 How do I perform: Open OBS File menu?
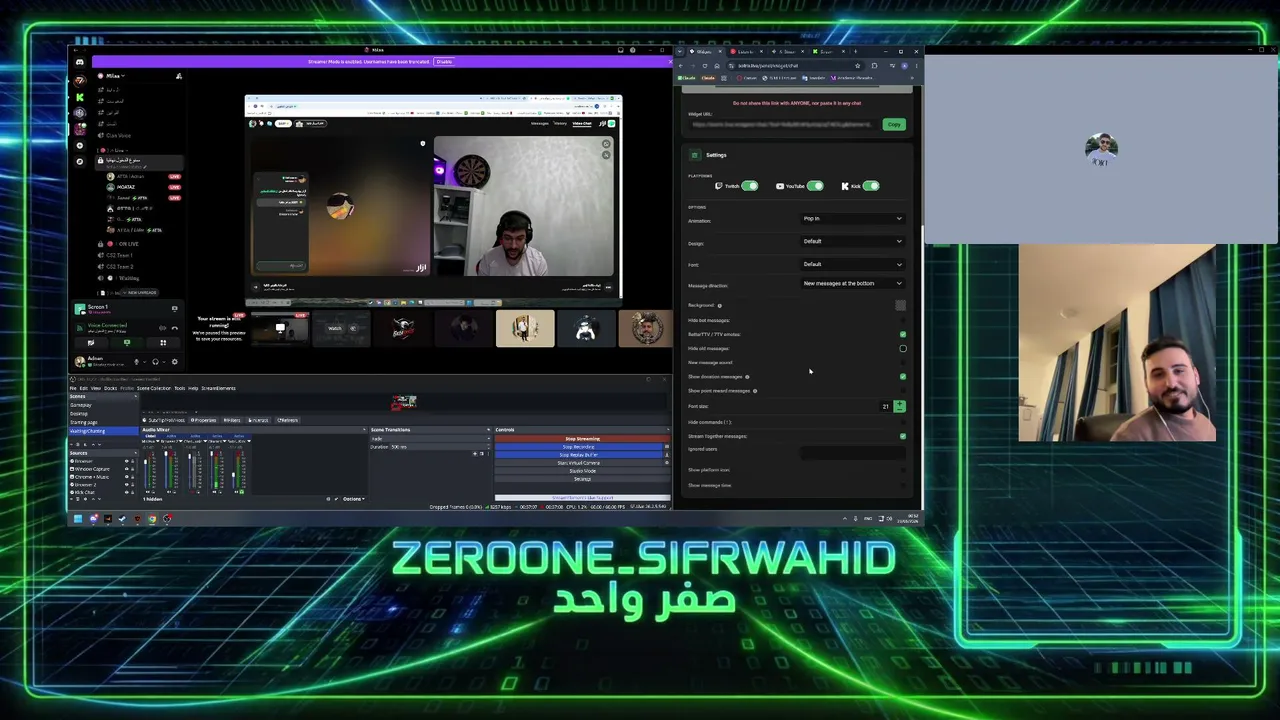pyautogui.click(x=73, y=388)
